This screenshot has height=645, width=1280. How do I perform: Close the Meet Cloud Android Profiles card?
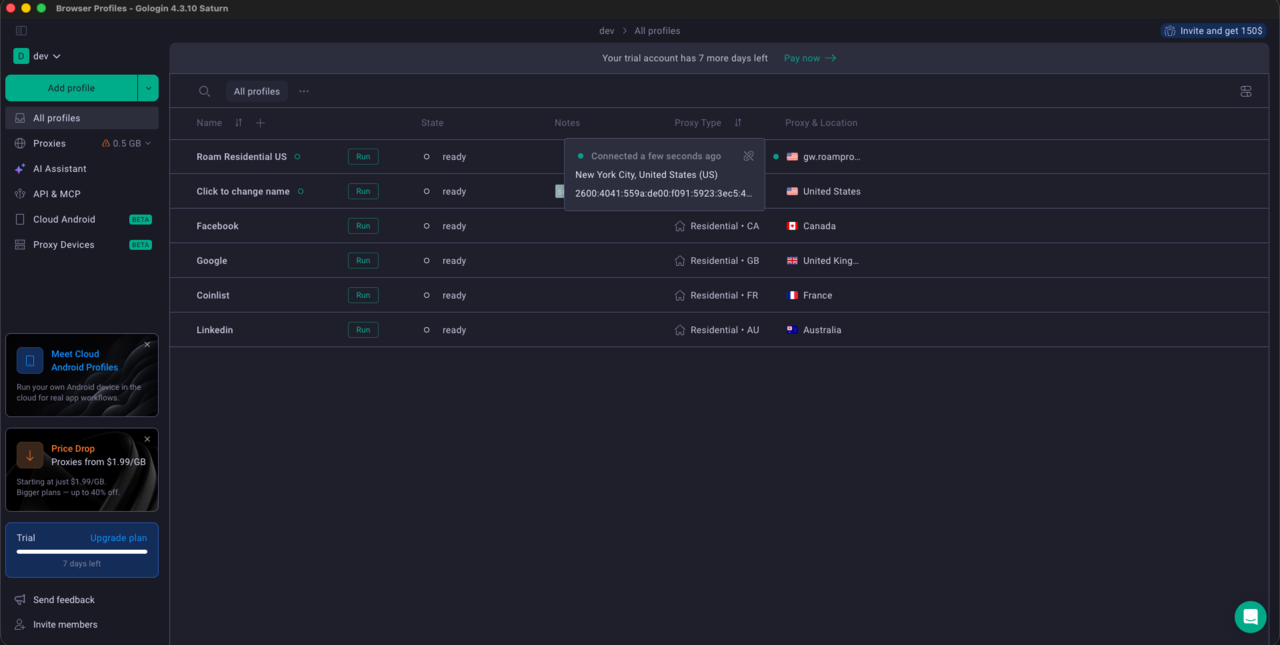point(147,344)
